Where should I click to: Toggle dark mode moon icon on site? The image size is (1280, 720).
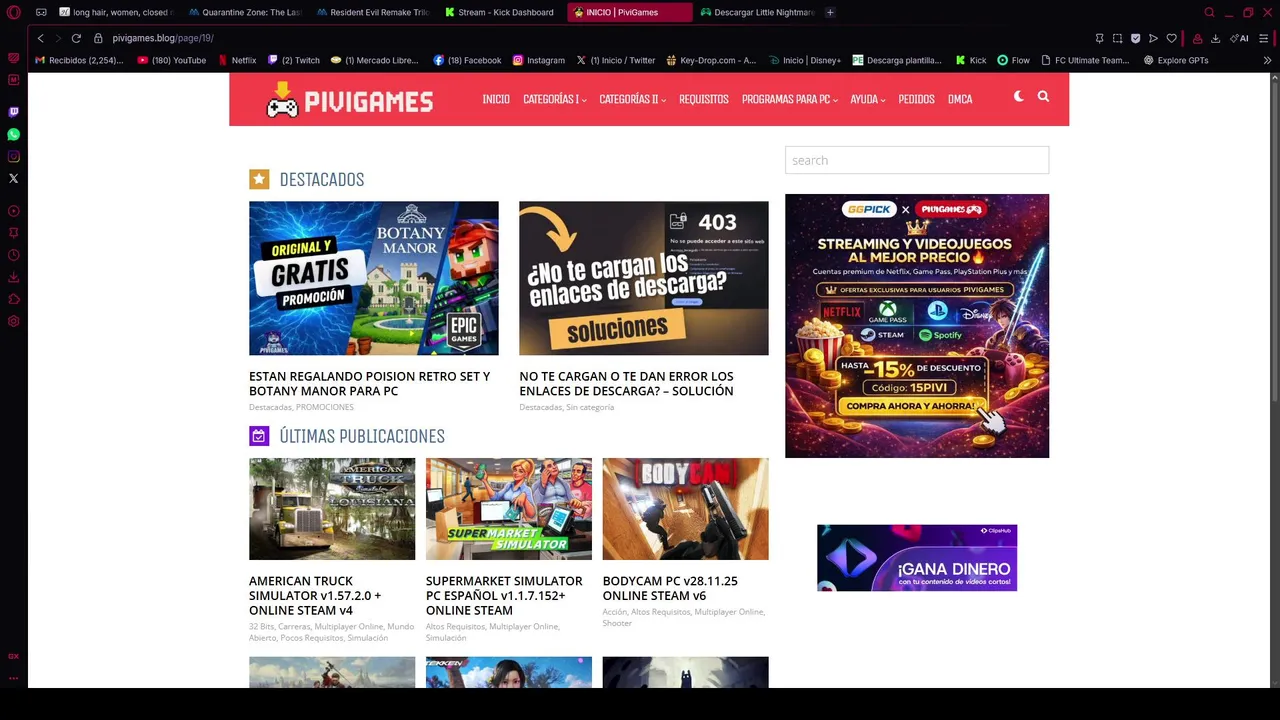[1018, 97]
